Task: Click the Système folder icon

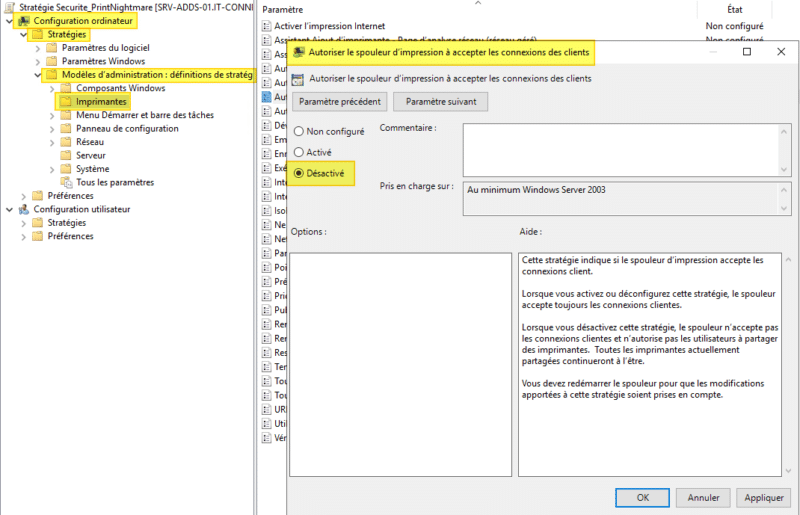Action: click(x=66, y=169)
